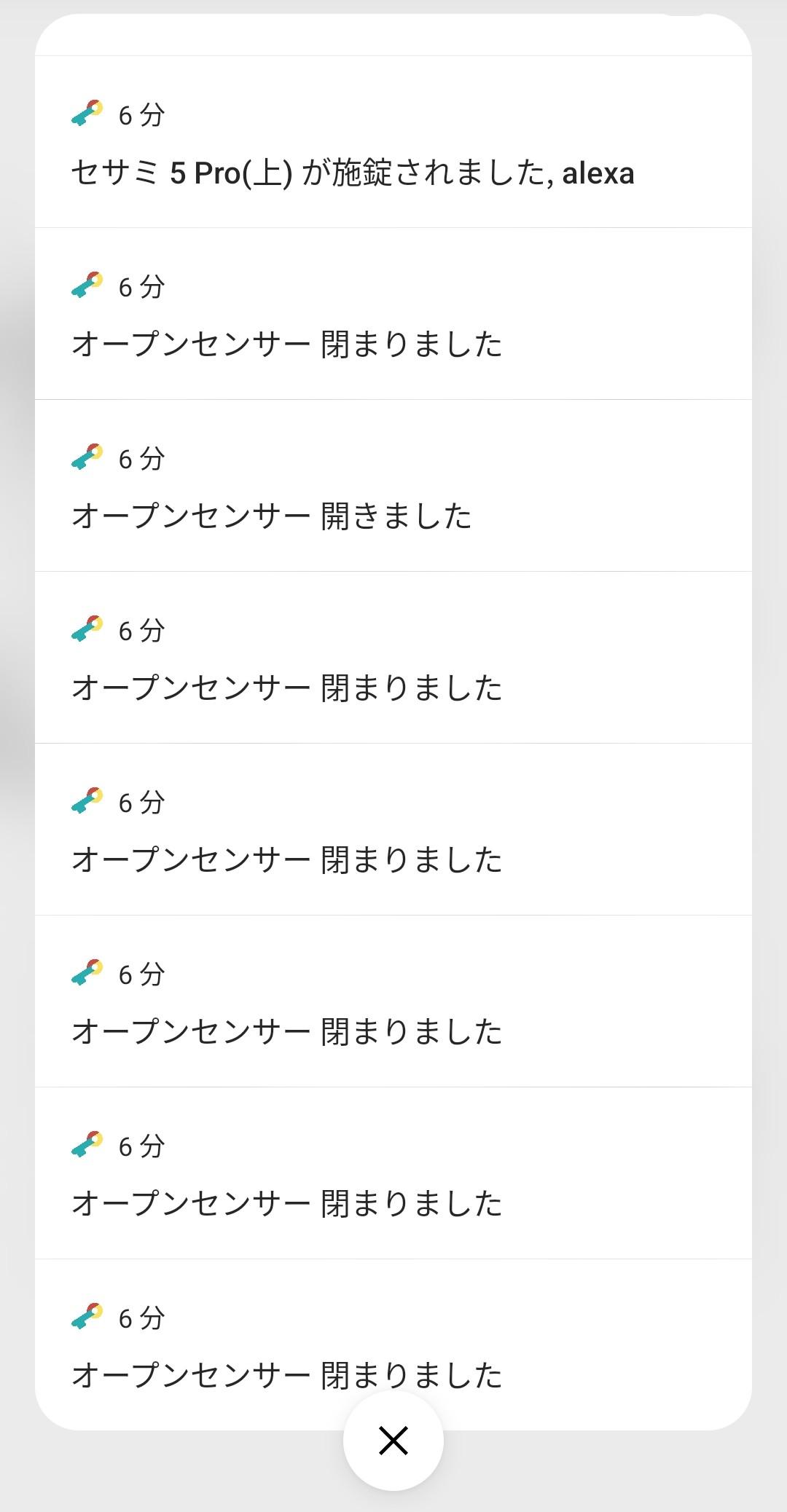Click the 6 分 timestamp of the last entry
Image resolution: width=787 pixels, height=1512 pixels.
click(142, 1318)
